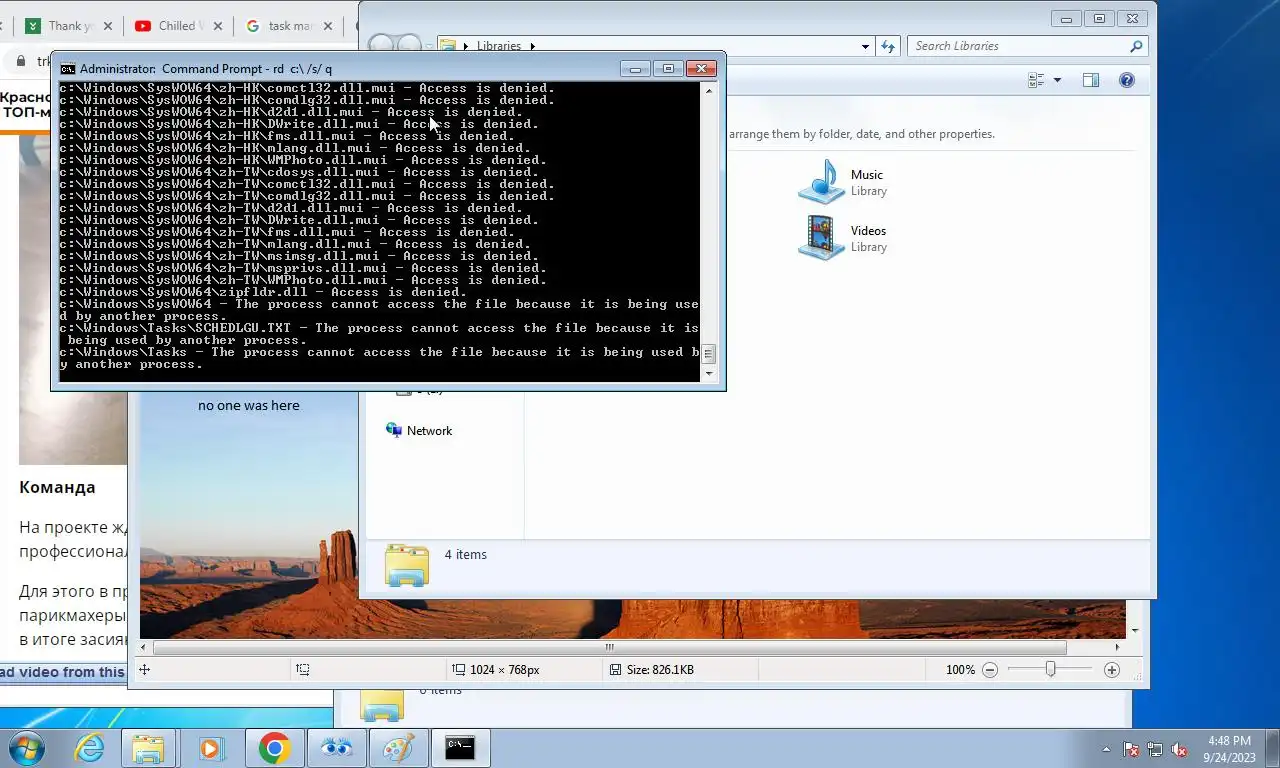This screenshot has width=1280, height=768.
Task: Click Paint horizontal scrollbar thumb
Action: coord(610,647)
